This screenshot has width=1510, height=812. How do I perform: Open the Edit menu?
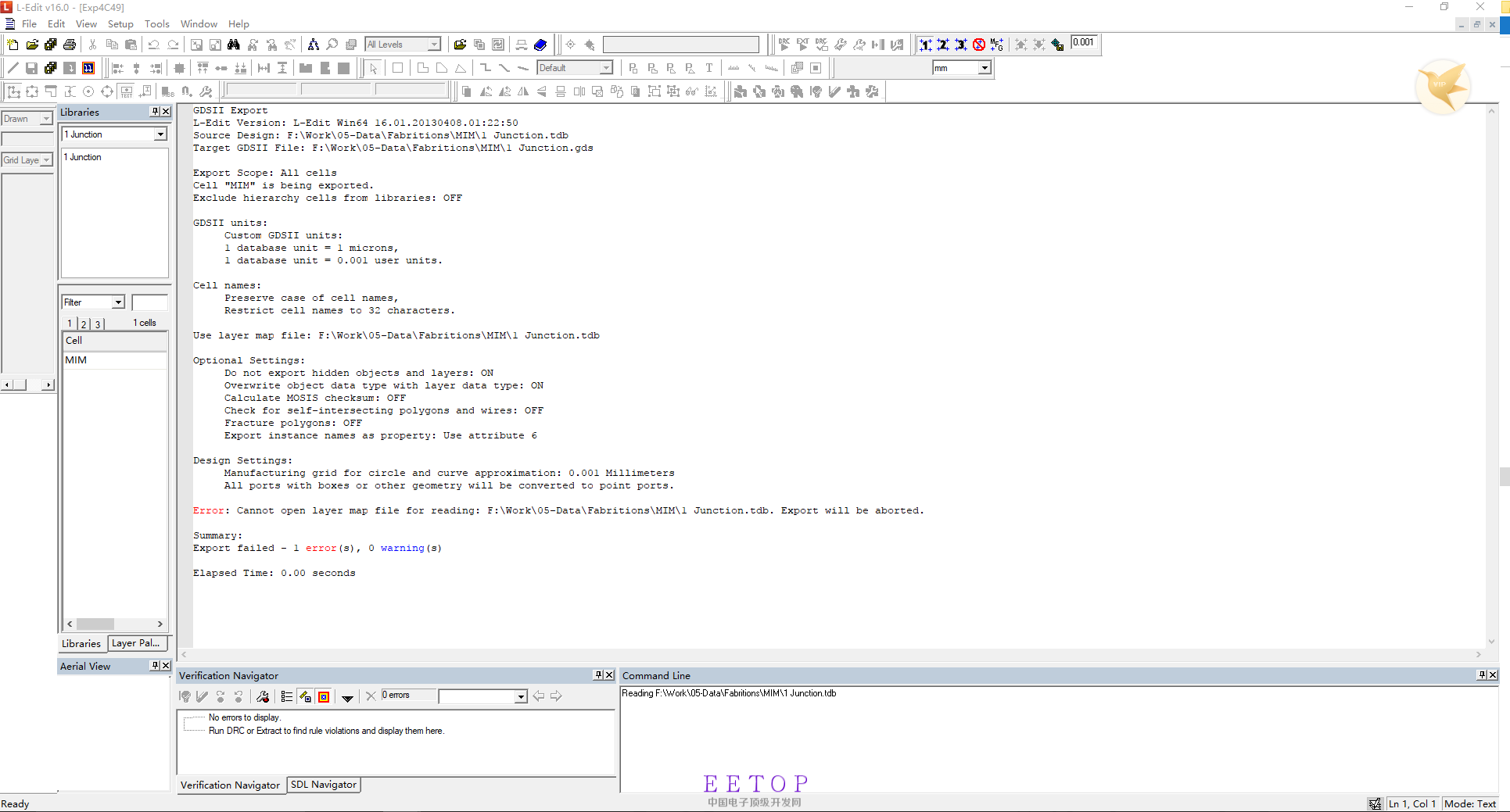pos(56,24)
